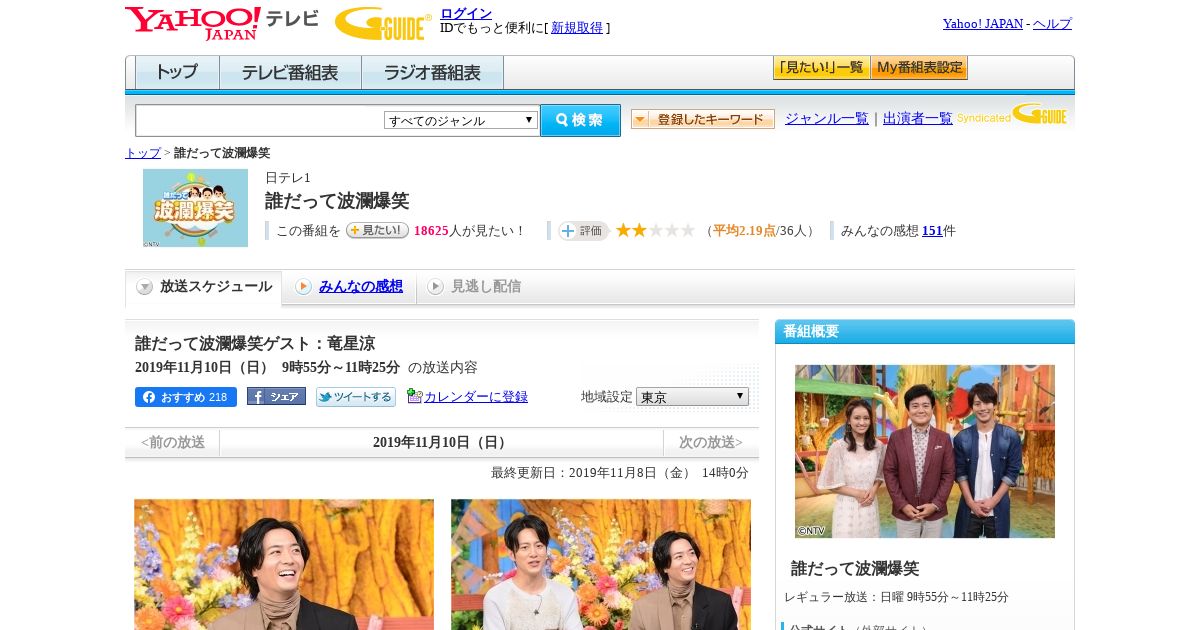Click the +見たい! button

click(377, 230)
